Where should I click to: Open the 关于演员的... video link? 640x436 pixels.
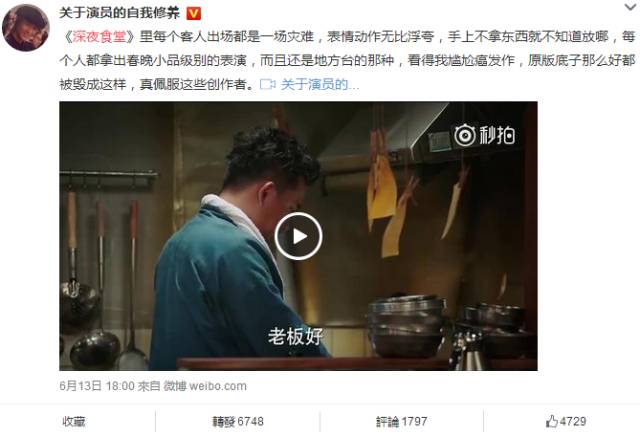(320, 85)
